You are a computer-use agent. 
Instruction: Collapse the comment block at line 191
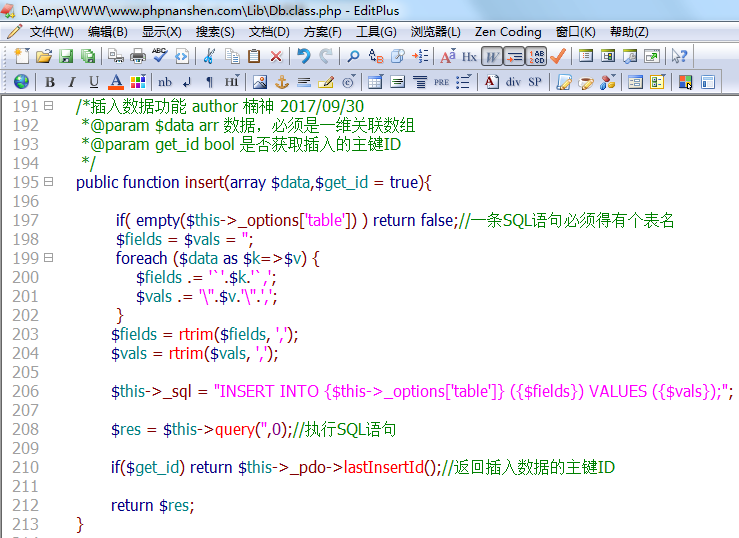point(49,106)
